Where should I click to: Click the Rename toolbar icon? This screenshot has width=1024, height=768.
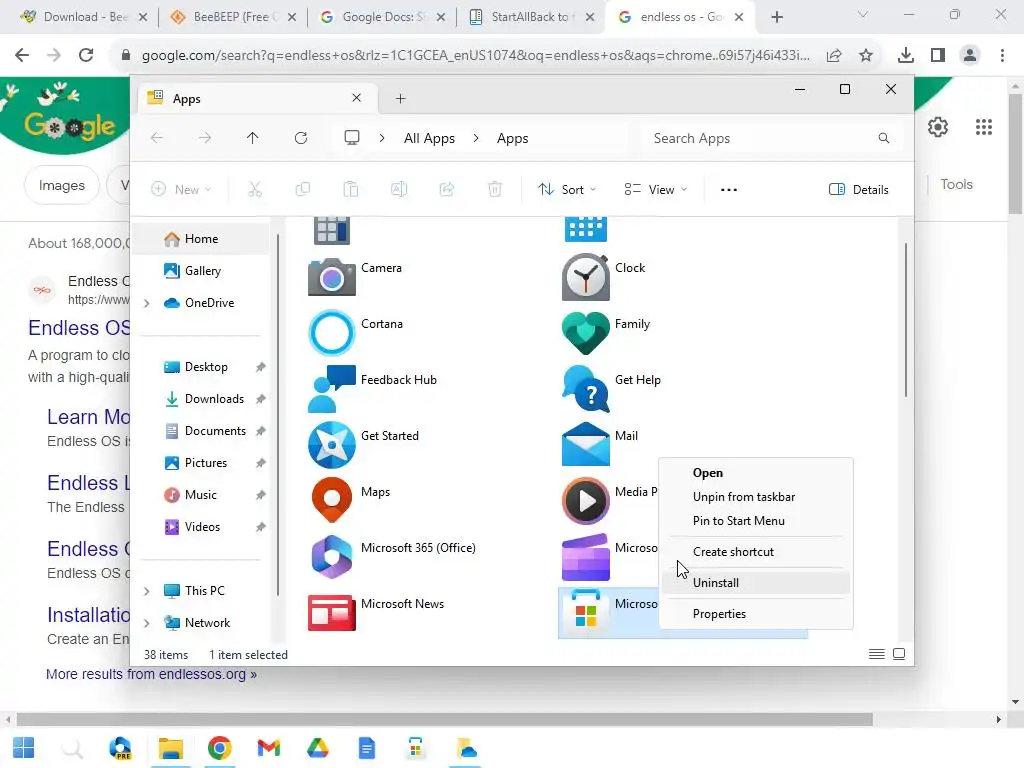tap(399, 189)
